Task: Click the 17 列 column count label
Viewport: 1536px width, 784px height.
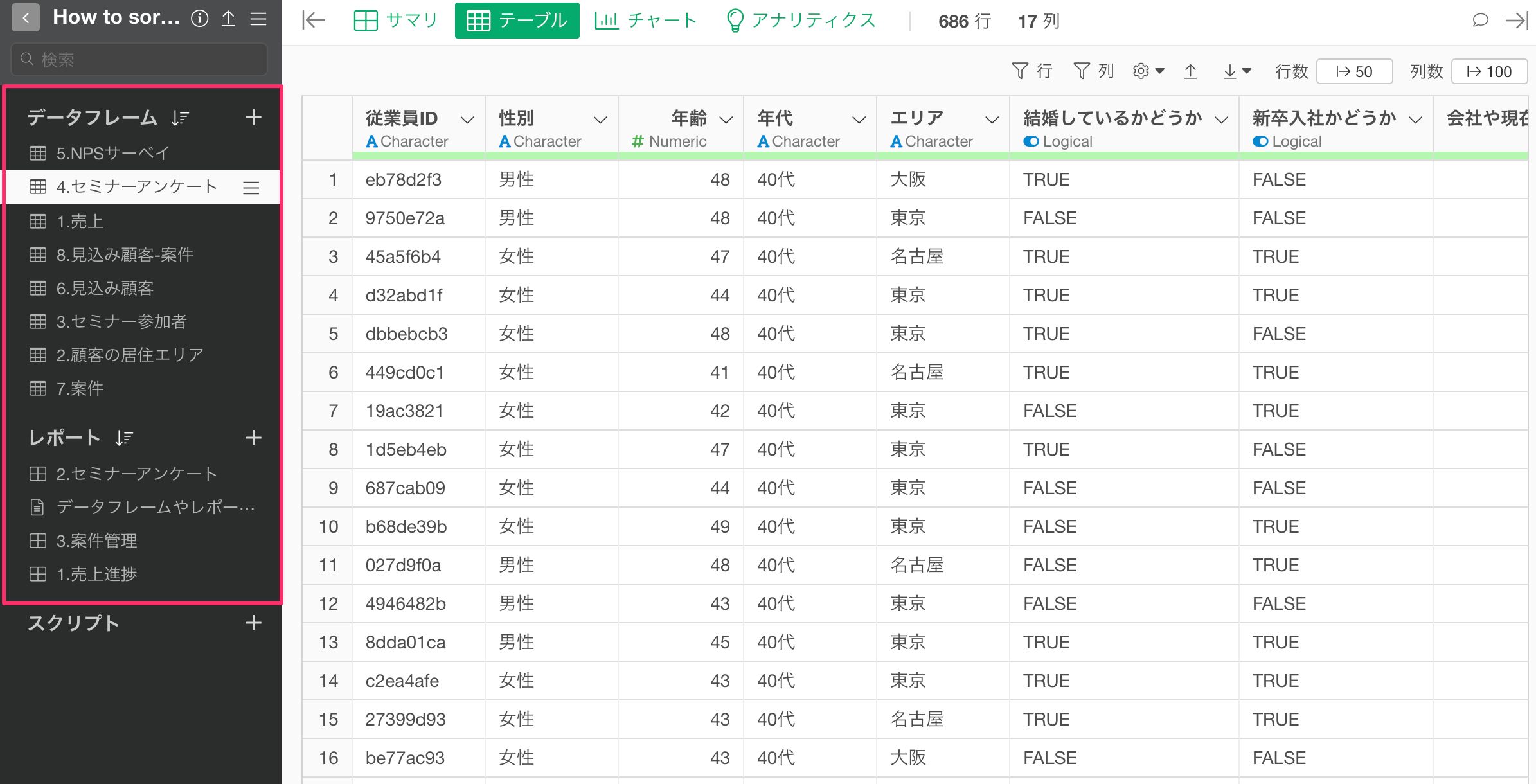Action: coord(1039,21)
